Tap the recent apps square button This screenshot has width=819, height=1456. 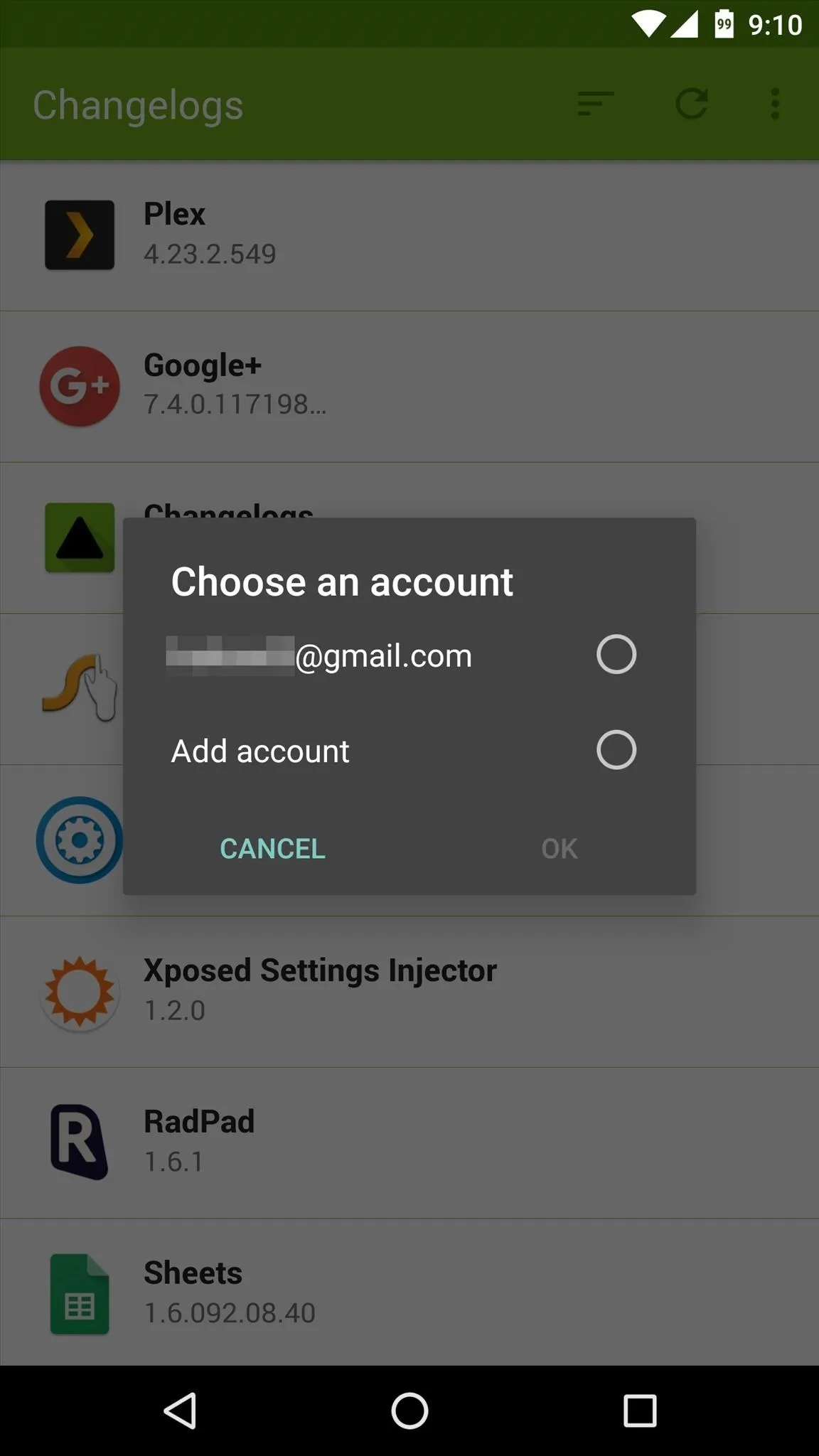coord(640,1410)
